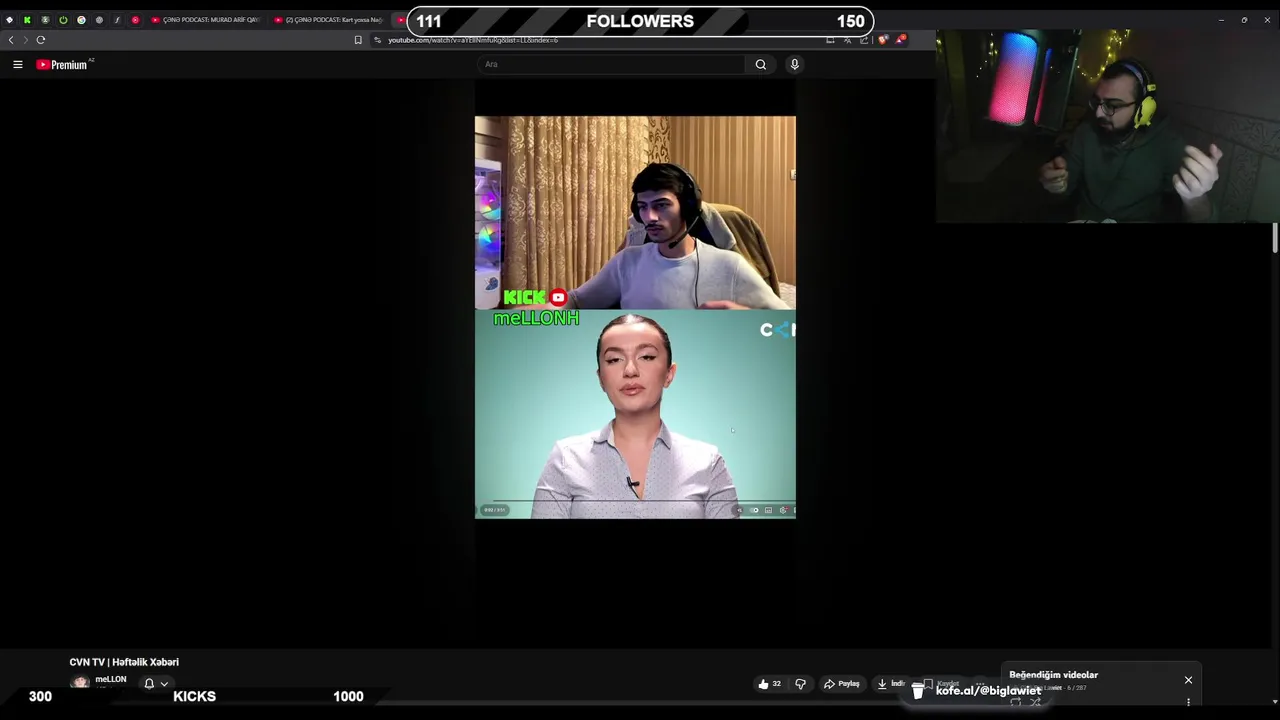This screenshot has height=720, width=1280.
Task: Open the meLLON channel name link
Action: (x=111, y=679)
